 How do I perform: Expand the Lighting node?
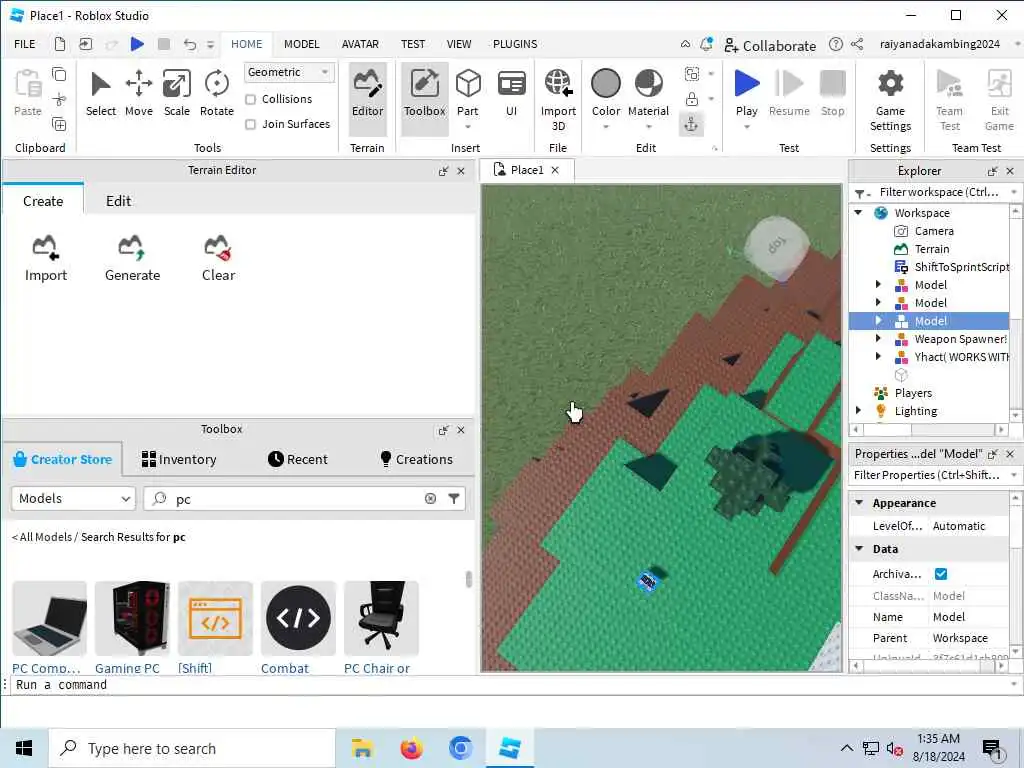[858, 411]
